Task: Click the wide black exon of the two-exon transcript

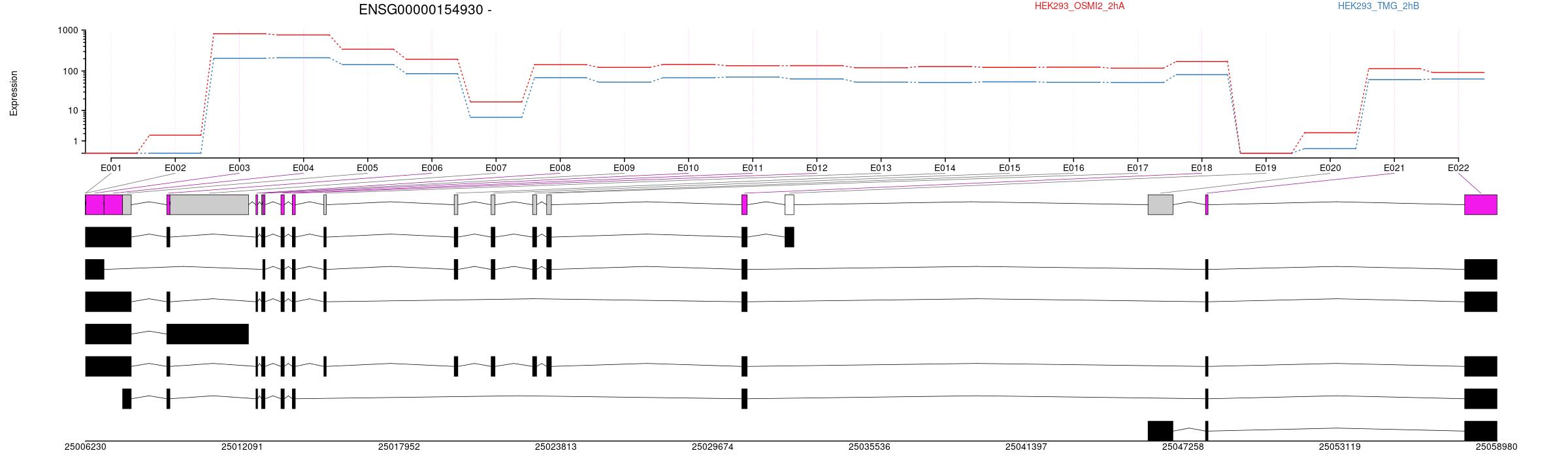Action: coord(208,334)
